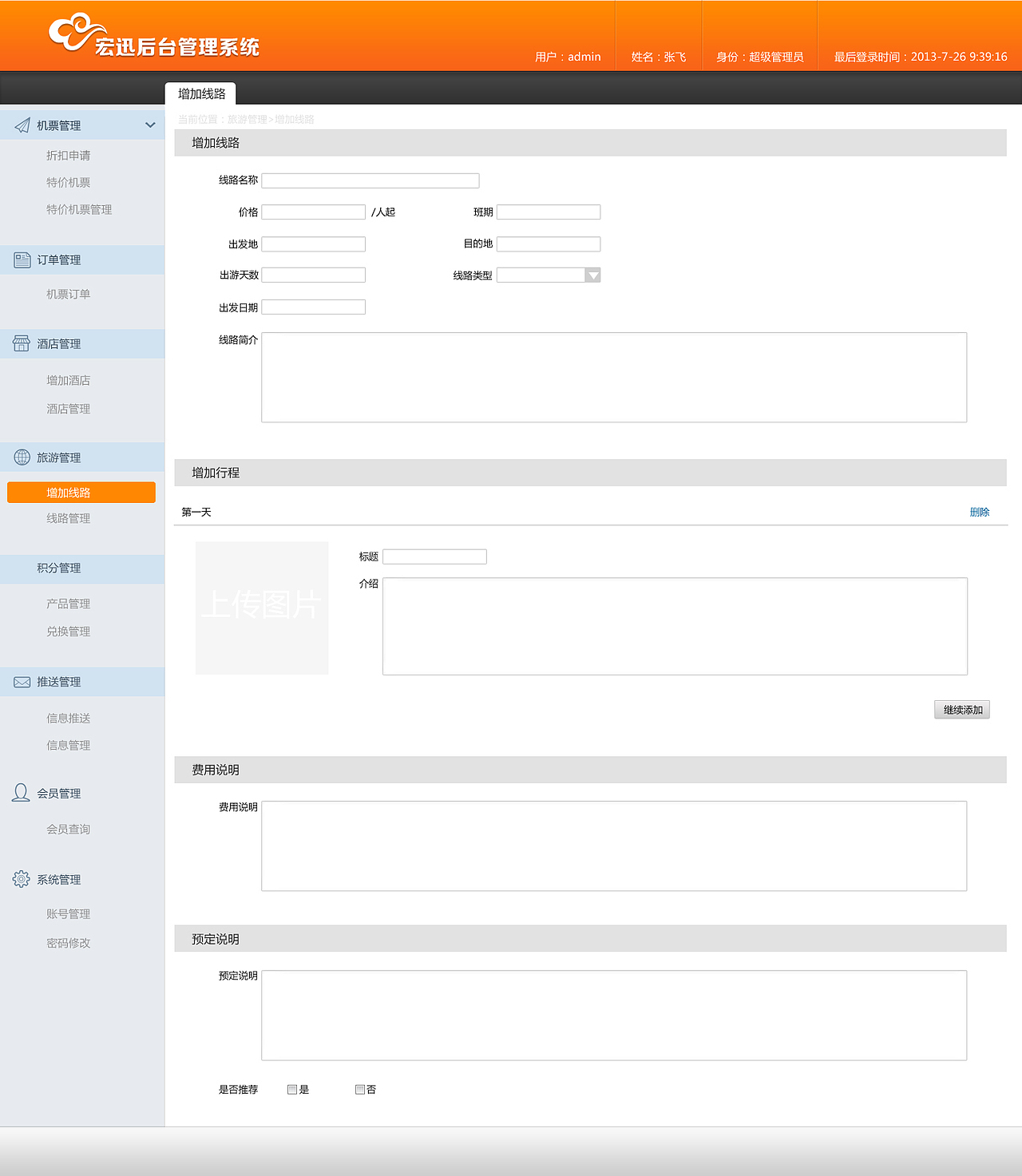The width and height of the screenshot is (1022, 1176).
Task: Open 增加酒店 in sidebar
Action: pyautogui.click(x=69, y=381)
